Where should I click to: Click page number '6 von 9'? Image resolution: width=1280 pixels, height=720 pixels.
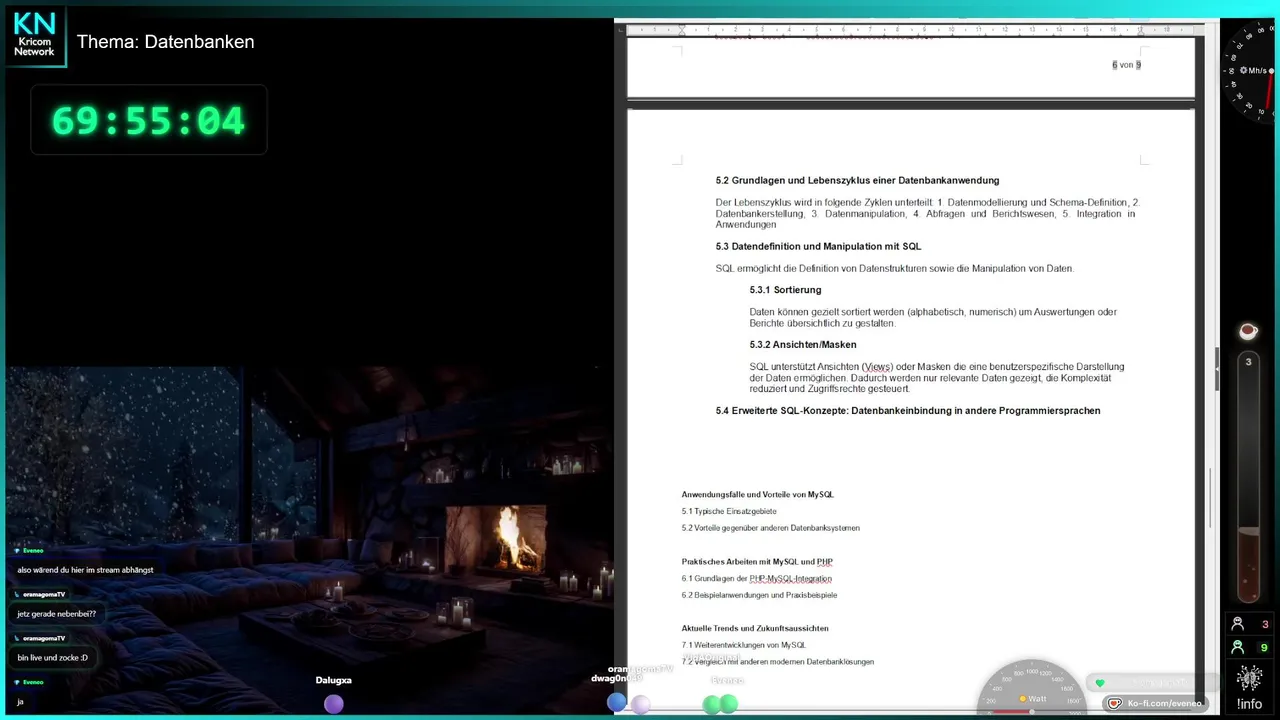pos(1126,65)
